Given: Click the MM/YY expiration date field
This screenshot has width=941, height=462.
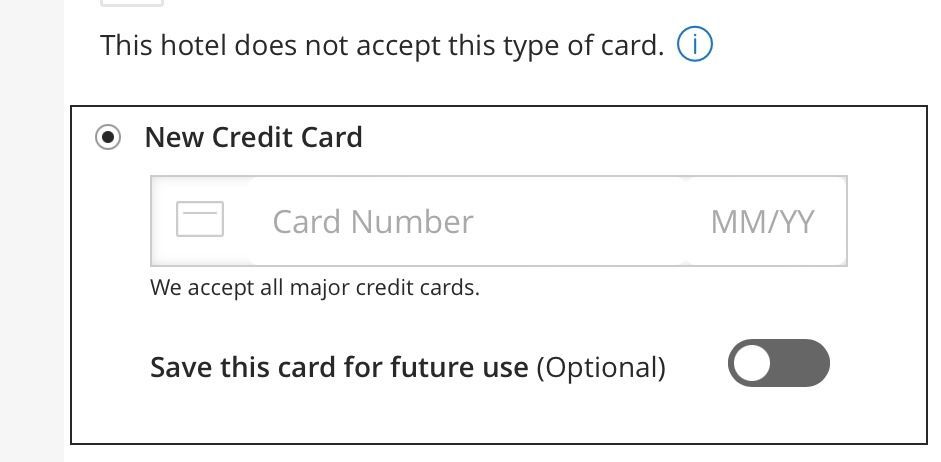Looking at the screenshot, I should [762, 222].
